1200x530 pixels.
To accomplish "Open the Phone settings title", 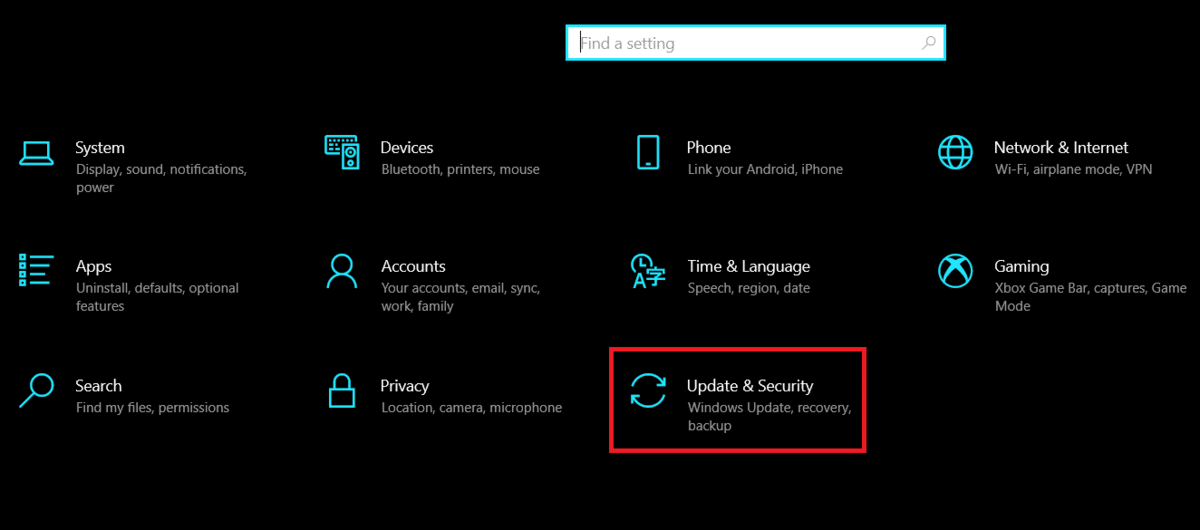I will tap(709, 147).
